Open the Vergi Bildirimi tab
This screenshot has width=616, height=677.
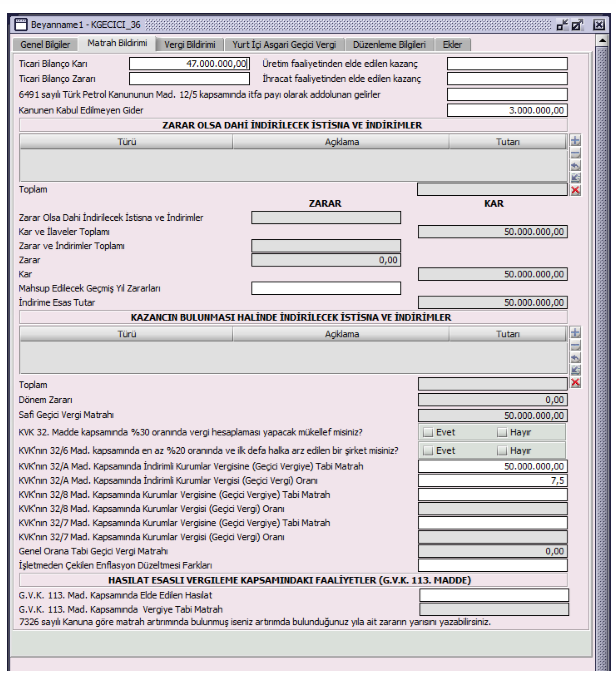[x=190, y=44]
